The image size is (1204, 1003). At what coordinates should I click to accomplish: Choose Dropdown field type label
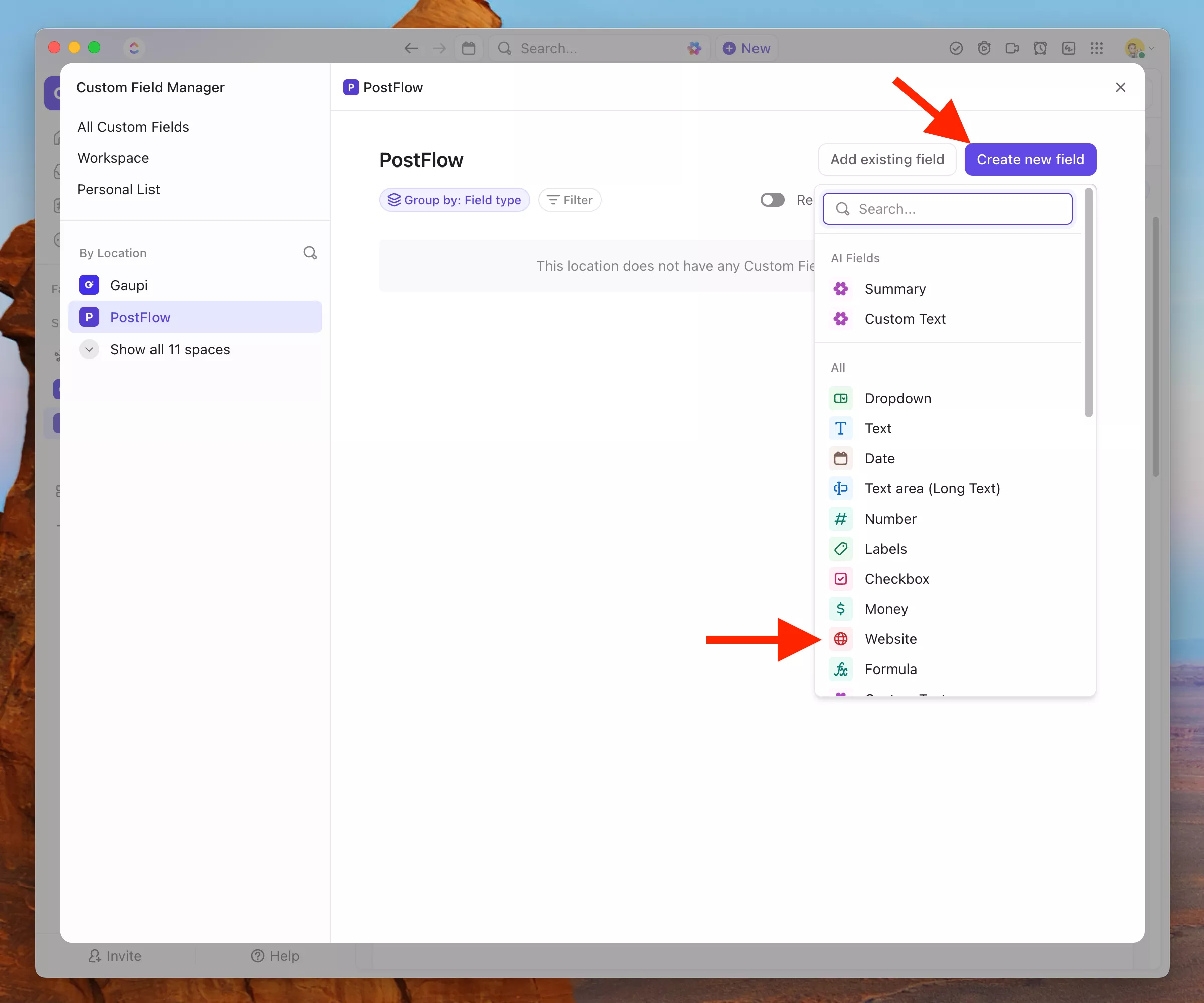point(898,398)
